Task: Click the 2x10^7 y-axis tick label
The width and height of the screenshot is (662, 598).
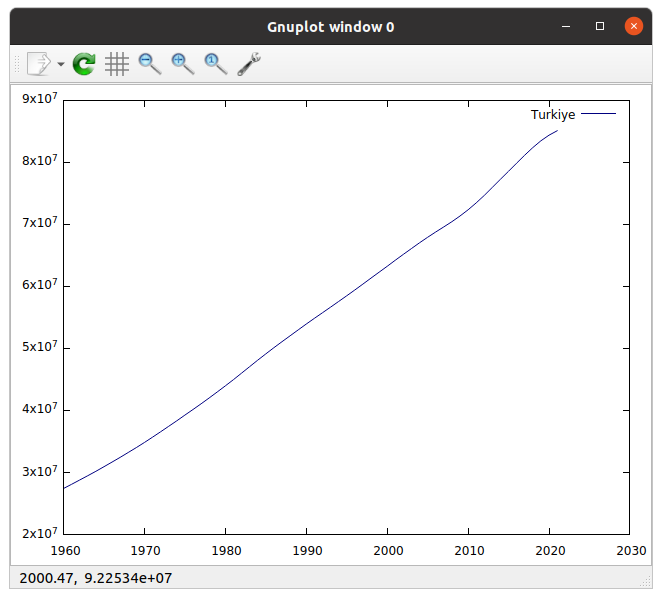Action: coord(39,533)
